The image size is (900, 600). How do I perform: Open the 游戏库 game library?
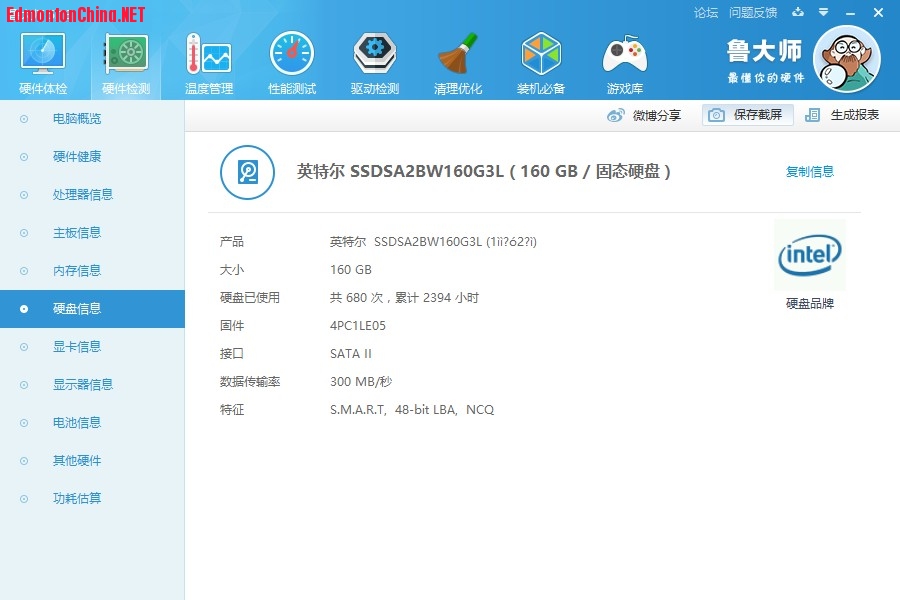coord(624,60)
